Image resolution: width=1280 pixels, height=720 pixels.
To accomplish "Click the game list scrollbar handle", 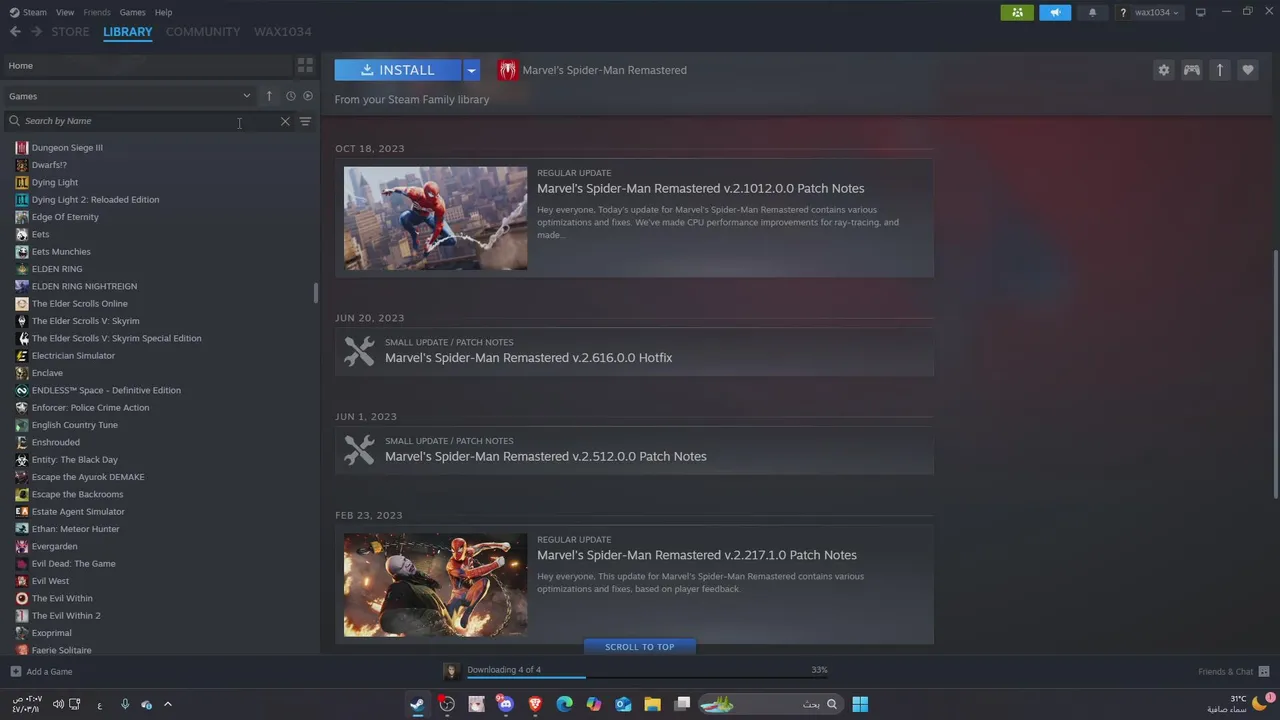I will 316,293.
